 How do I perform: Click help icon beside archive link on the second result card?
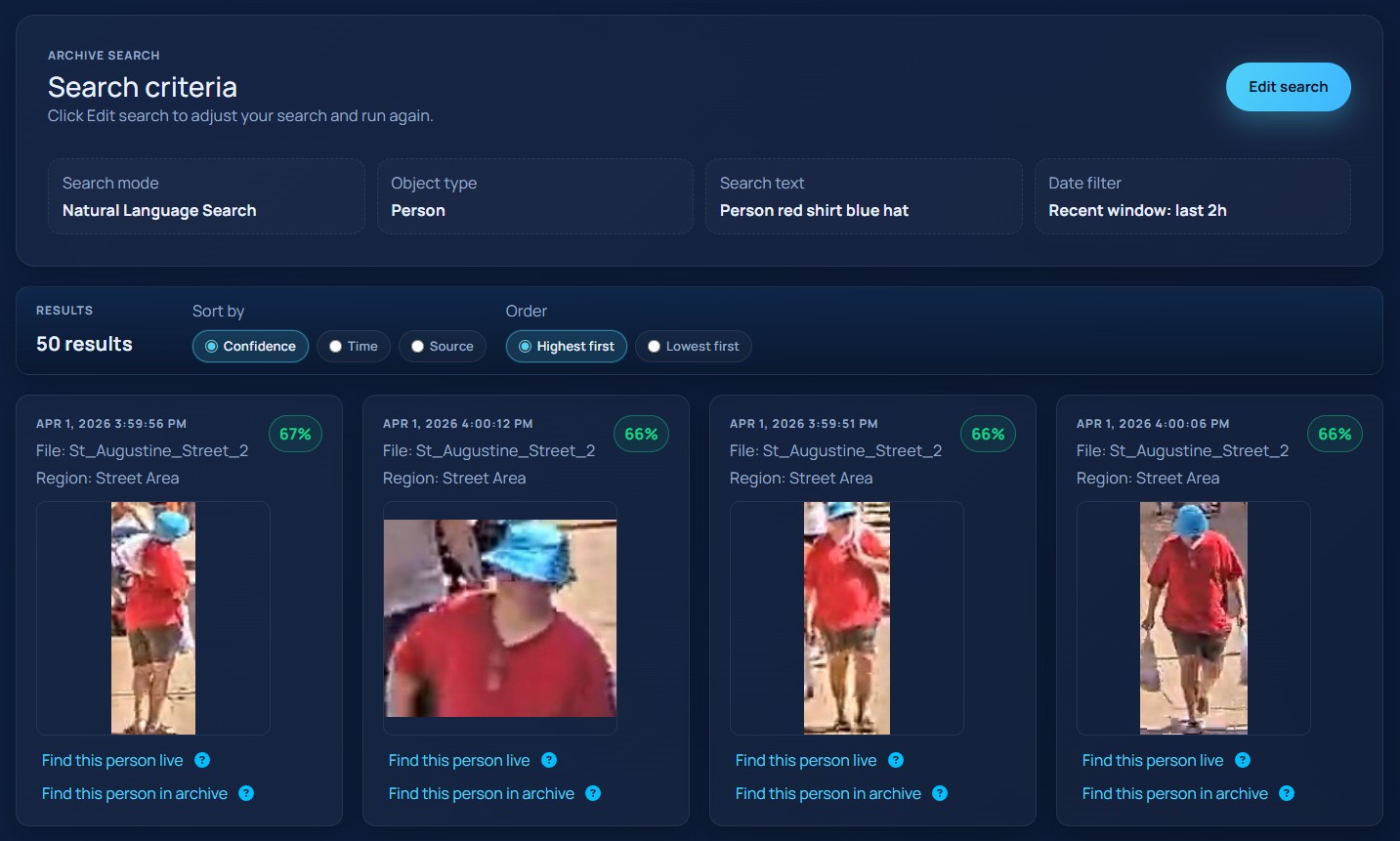click(x=593, y=793)
